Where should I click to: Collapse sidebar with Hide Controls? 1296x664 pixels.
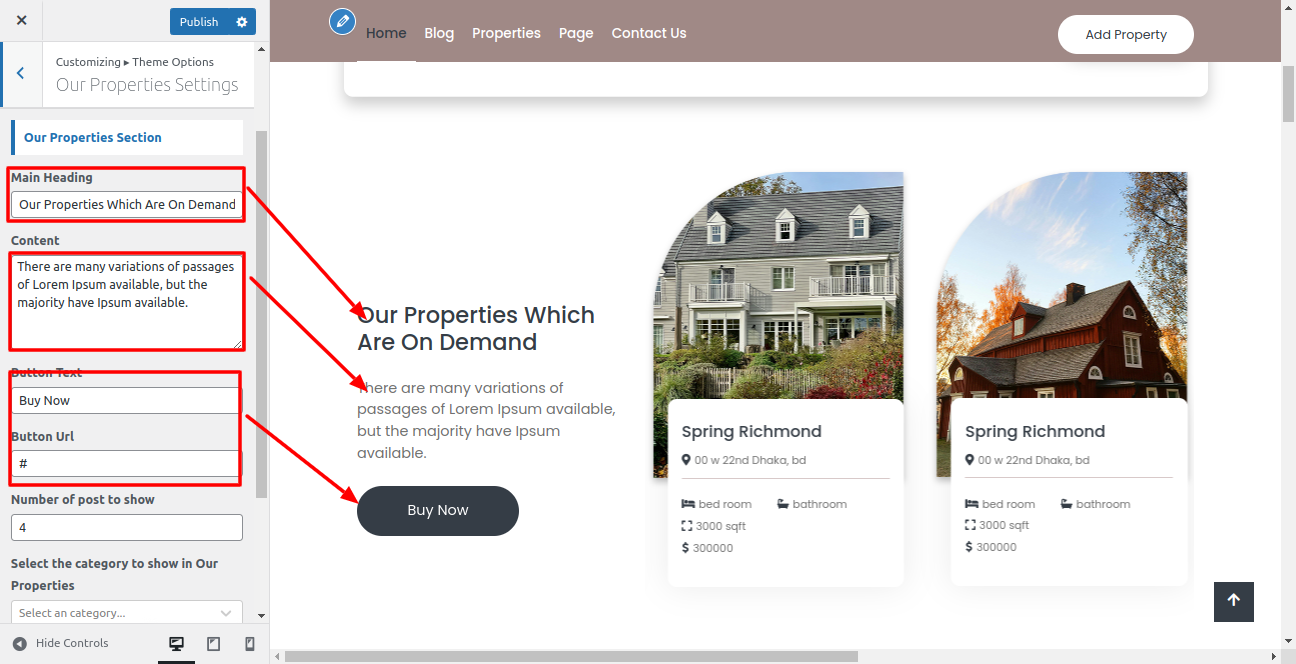pos(60,643)
